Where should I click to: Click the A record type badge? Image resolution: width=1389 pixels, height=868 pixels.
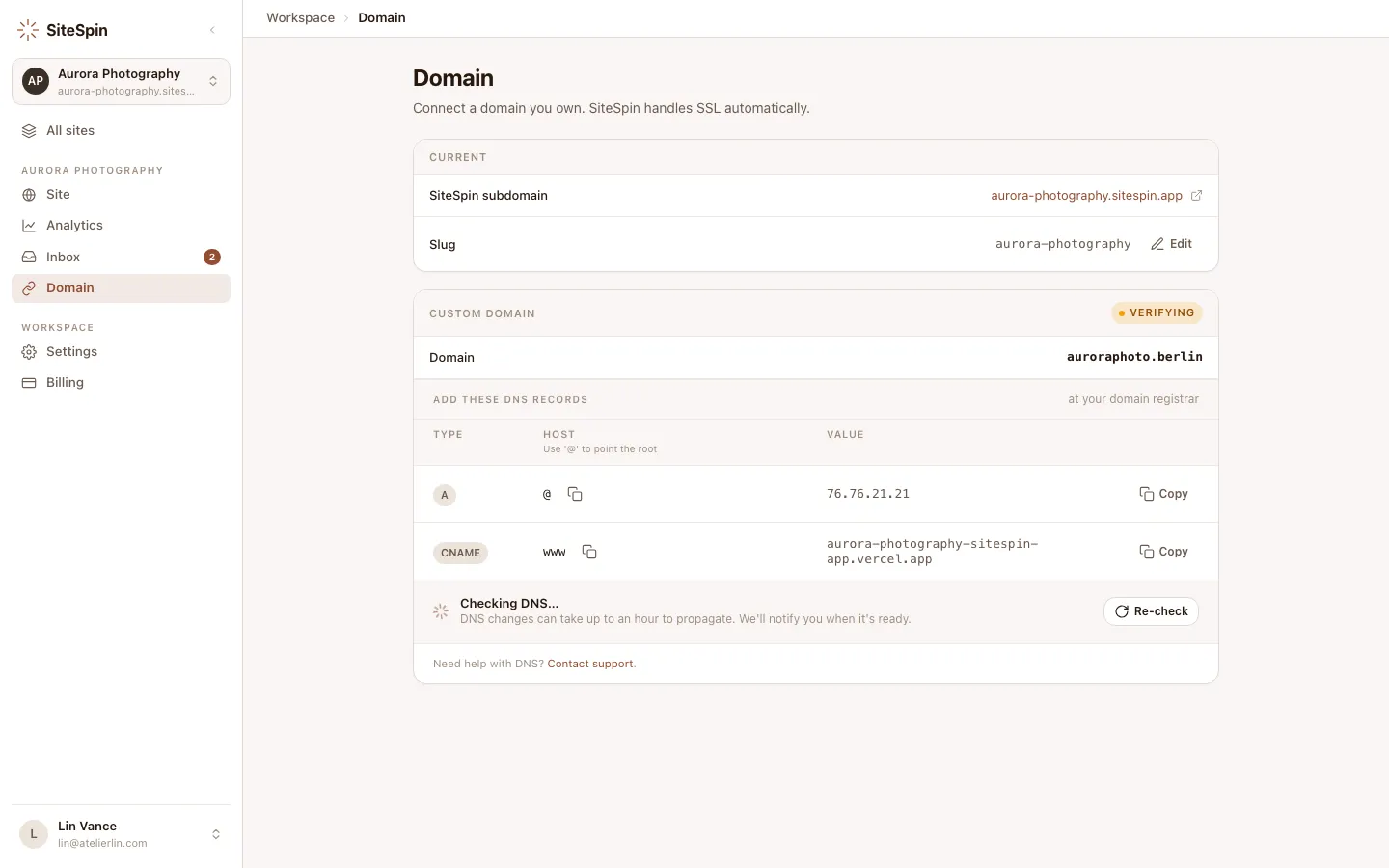point(445,495)
